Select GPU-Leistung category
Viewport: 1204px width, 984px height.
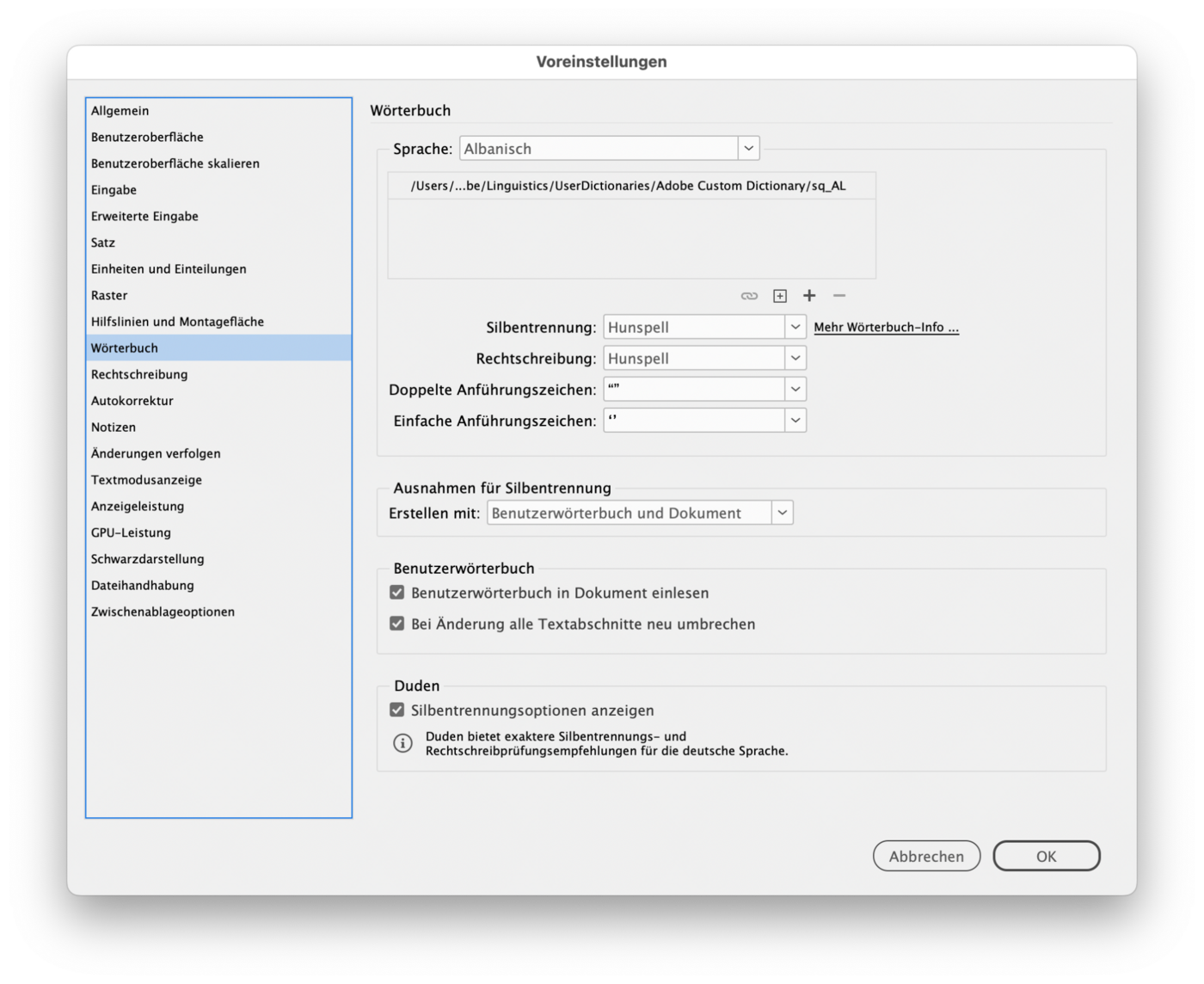pos(218,532)
